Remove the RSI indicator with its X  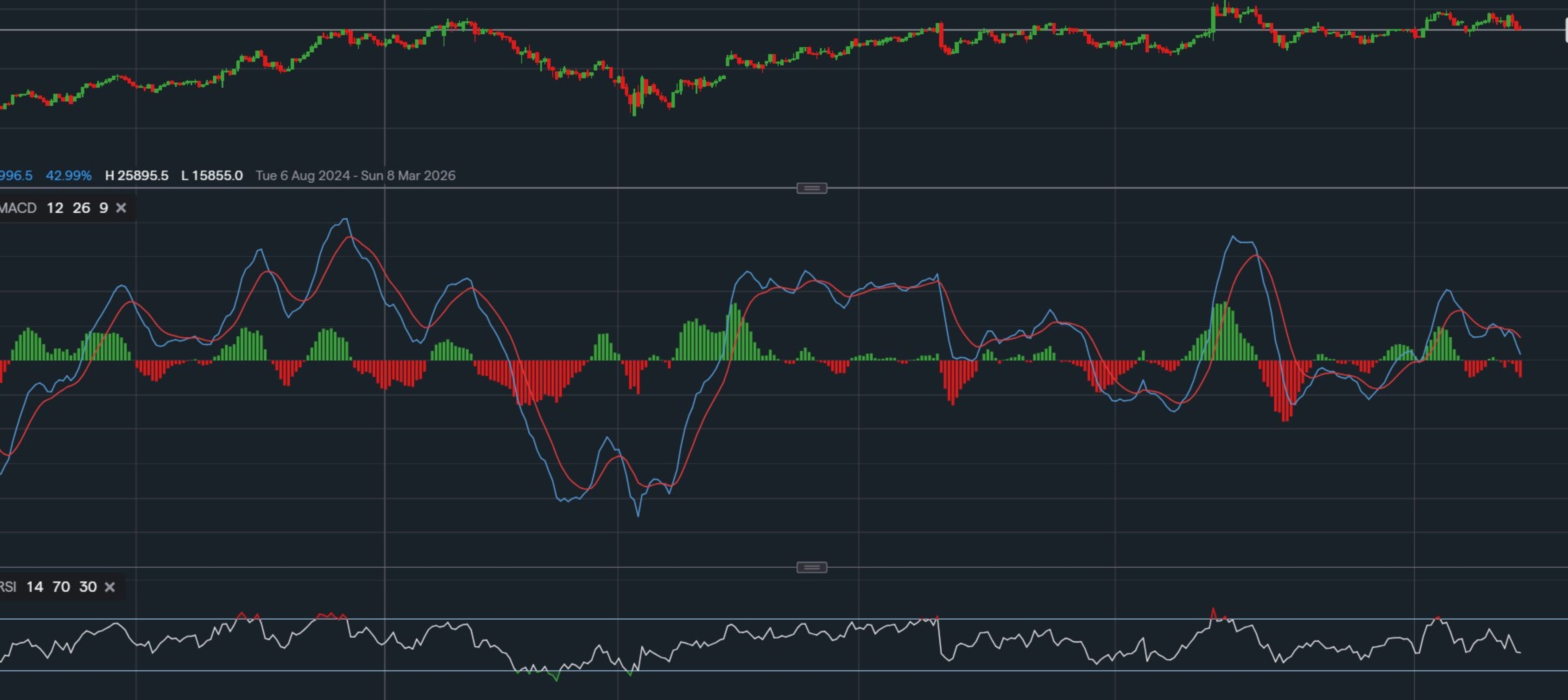point(109,587)
